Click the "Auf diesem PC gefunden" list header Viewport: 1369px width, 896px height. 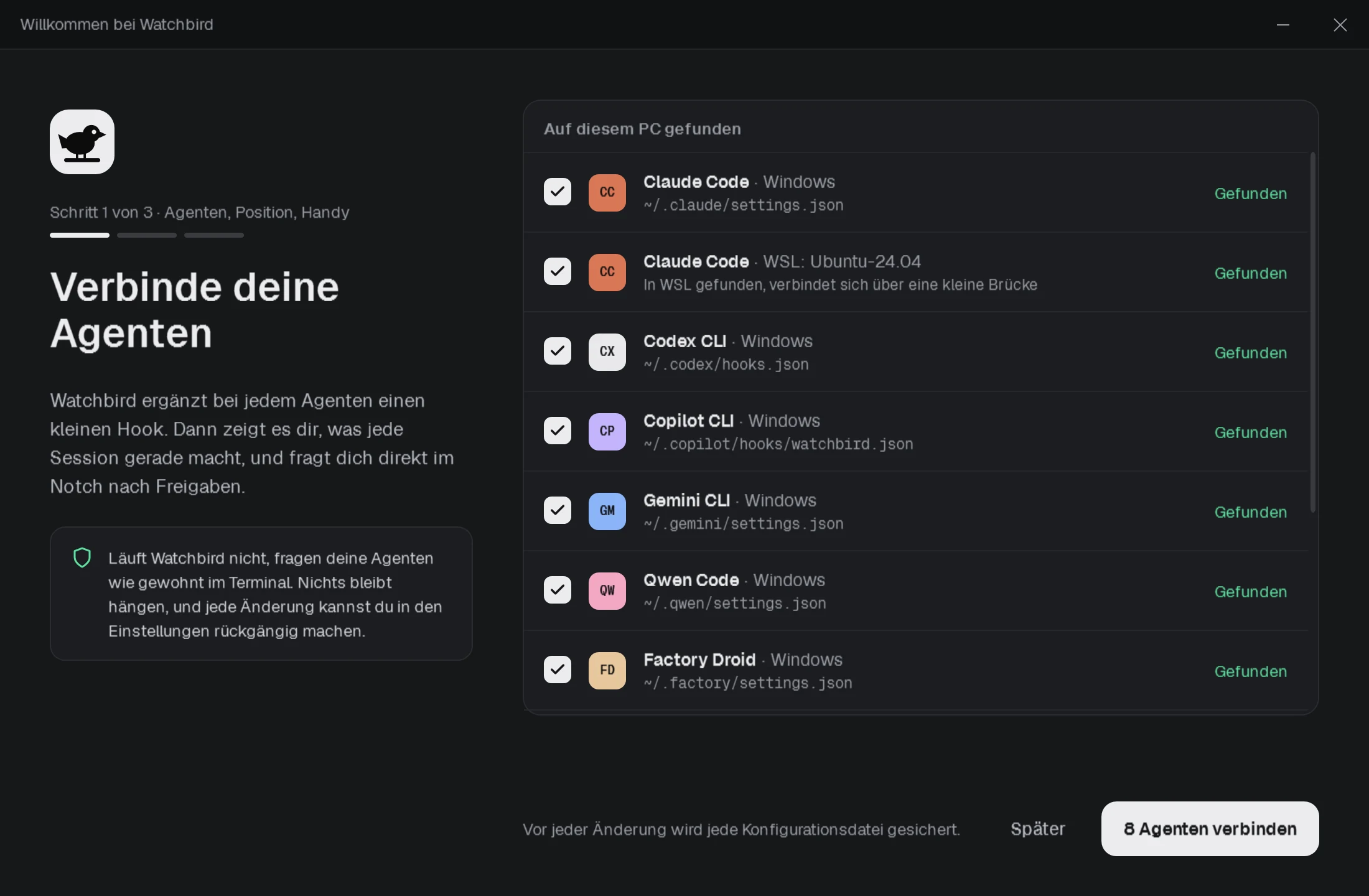pos(642,129)
